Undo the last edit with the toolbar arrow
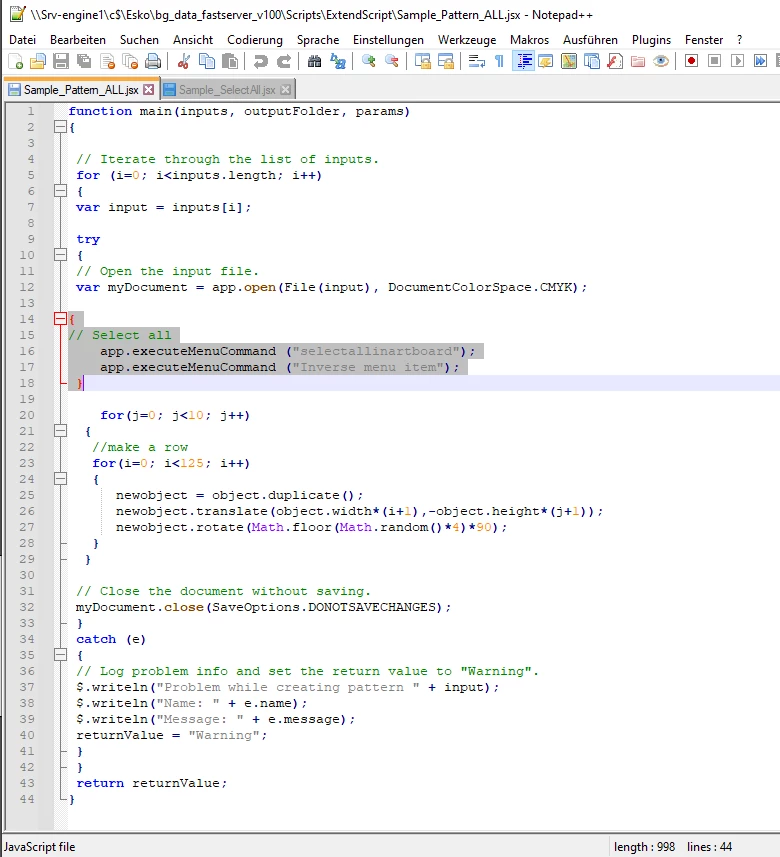The height and width of the screenshot is (857, 780). click(x=261, y=61)
